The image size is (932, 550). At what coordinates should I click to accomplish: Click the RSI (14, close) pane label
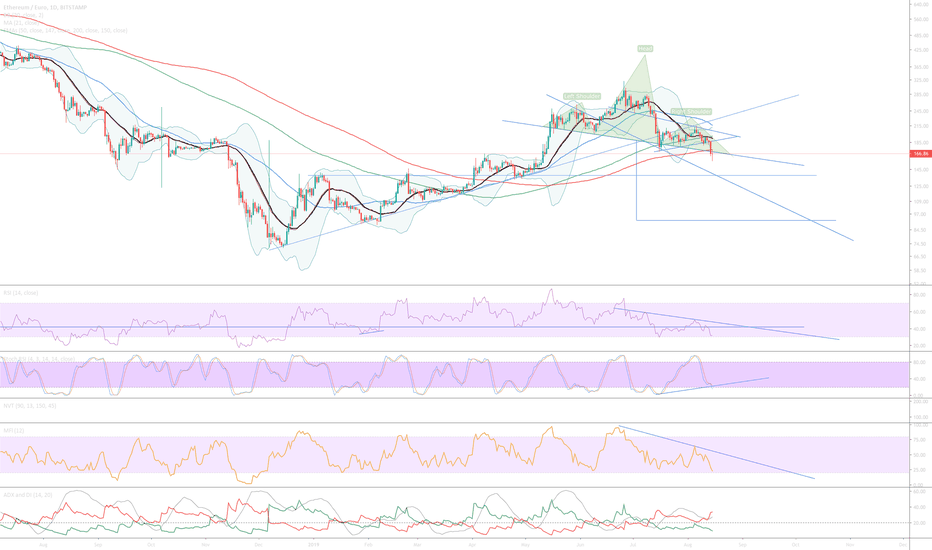21,293
